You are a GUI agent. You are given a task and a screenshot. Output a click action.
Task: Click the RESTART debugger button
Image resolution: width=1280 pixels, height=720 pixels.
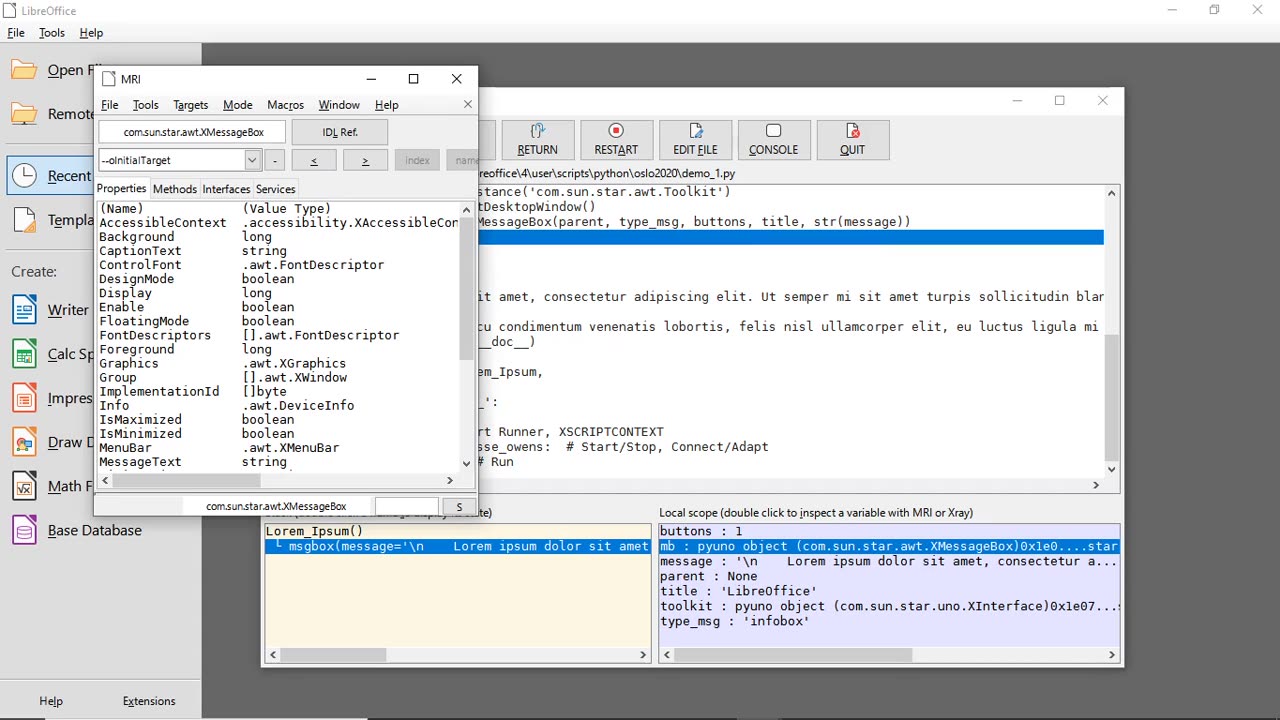coord(616,139)
